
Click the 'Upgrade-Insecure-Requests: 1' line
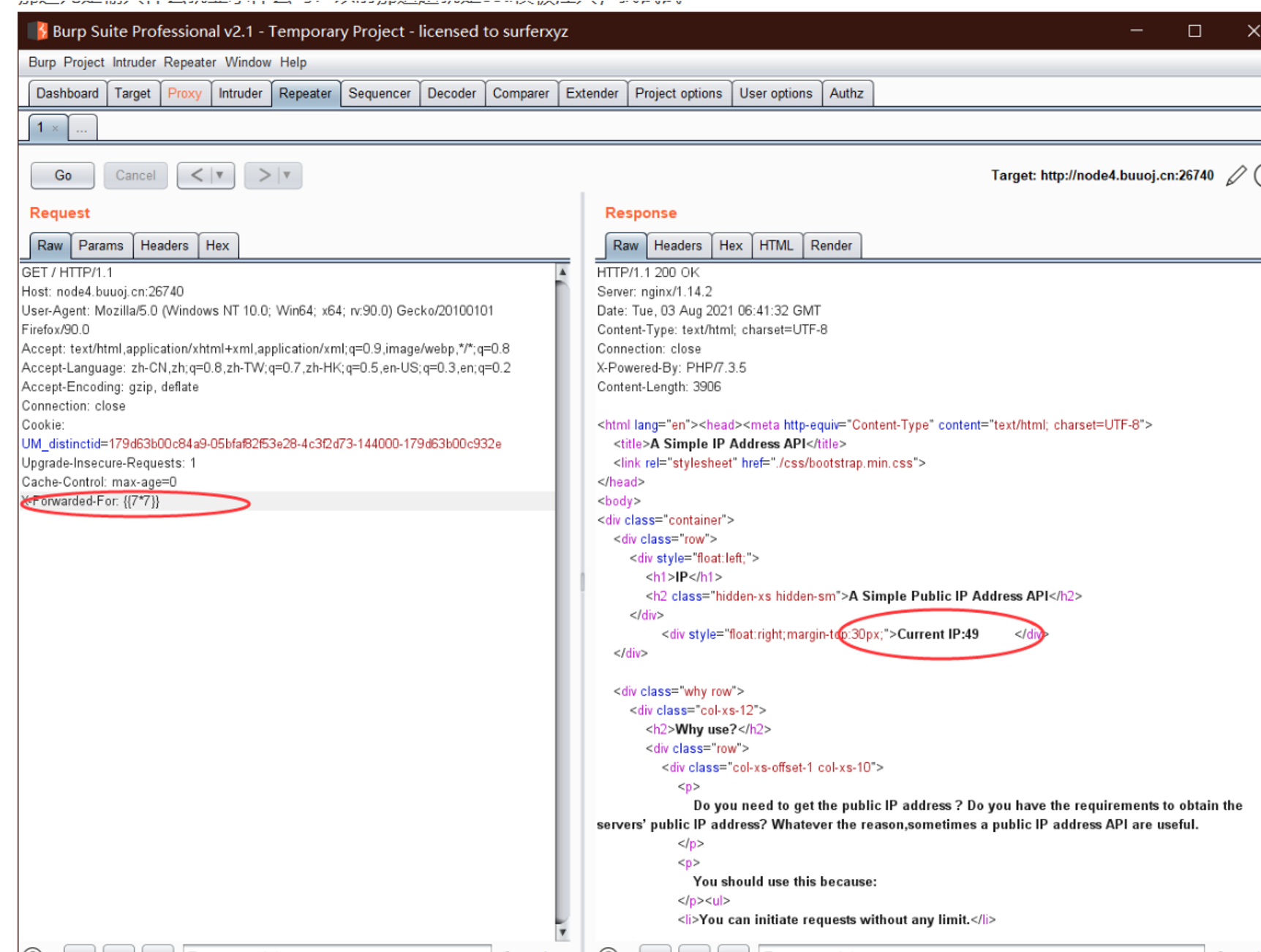pos(109,463)
